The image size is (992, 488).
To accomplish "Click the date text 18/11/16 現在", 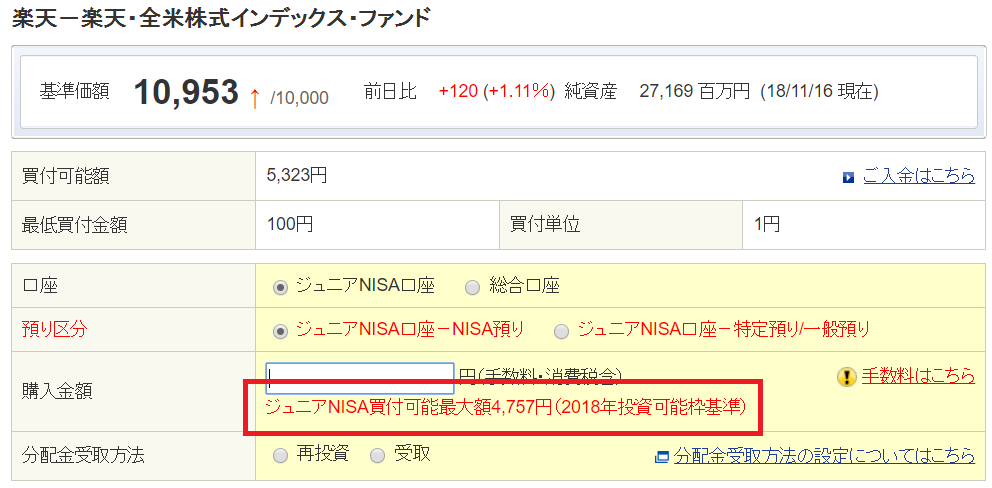I will point(819,92).
